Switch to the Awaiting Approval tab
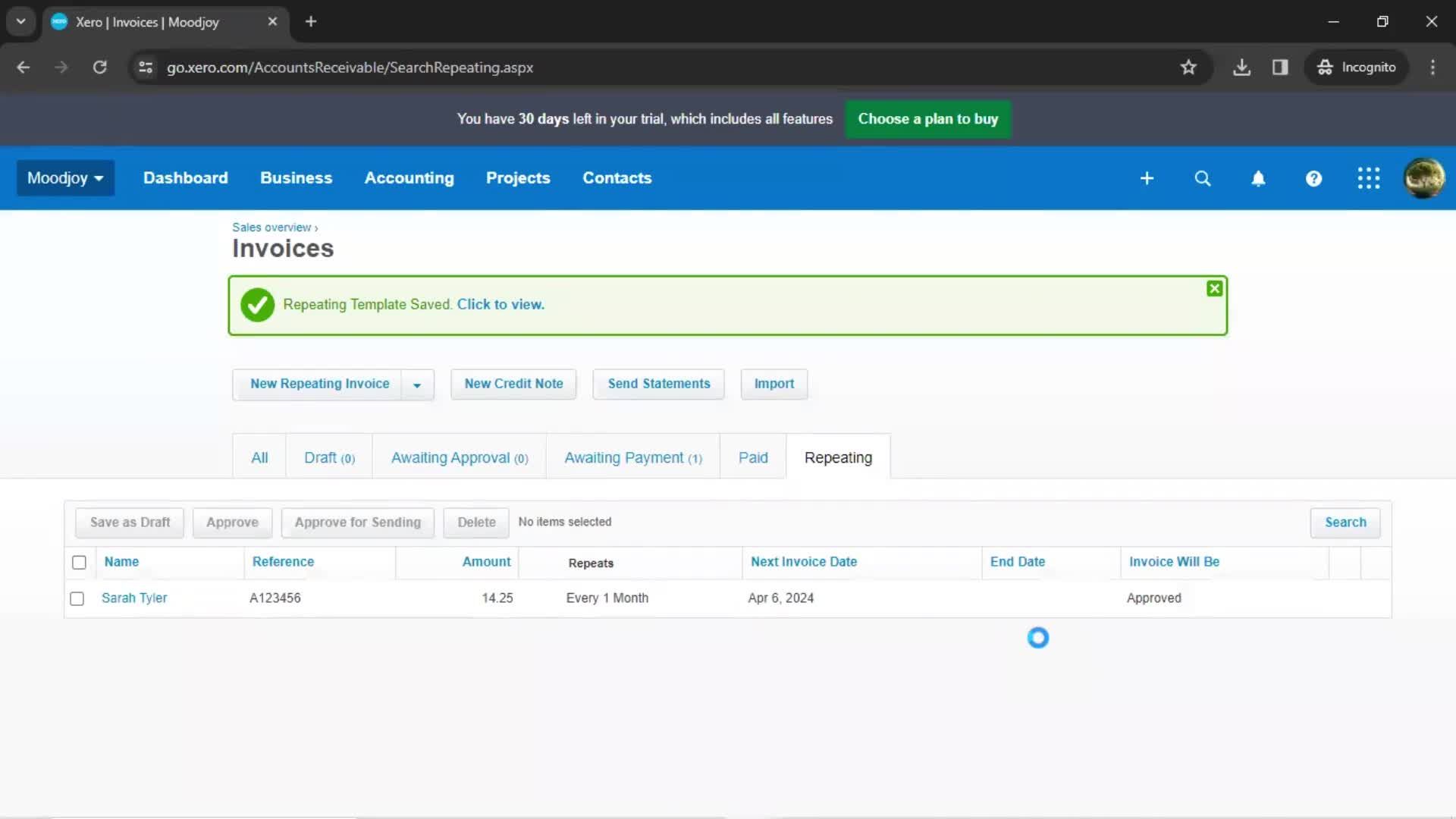Screen dimensions: 1456x819 (x=460, y=457)
